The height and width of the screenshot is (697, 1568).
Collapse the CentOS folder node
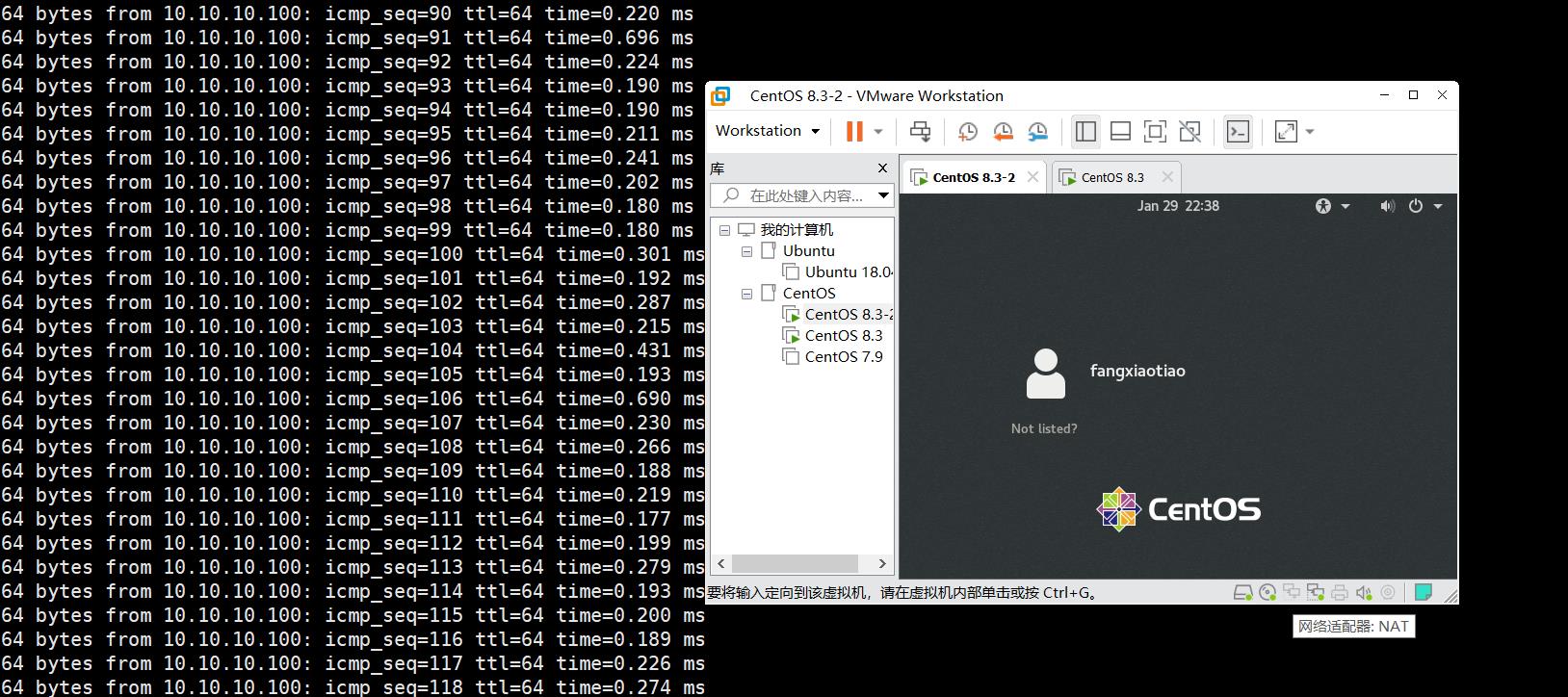pyautogui.click(x=746, y=294)
